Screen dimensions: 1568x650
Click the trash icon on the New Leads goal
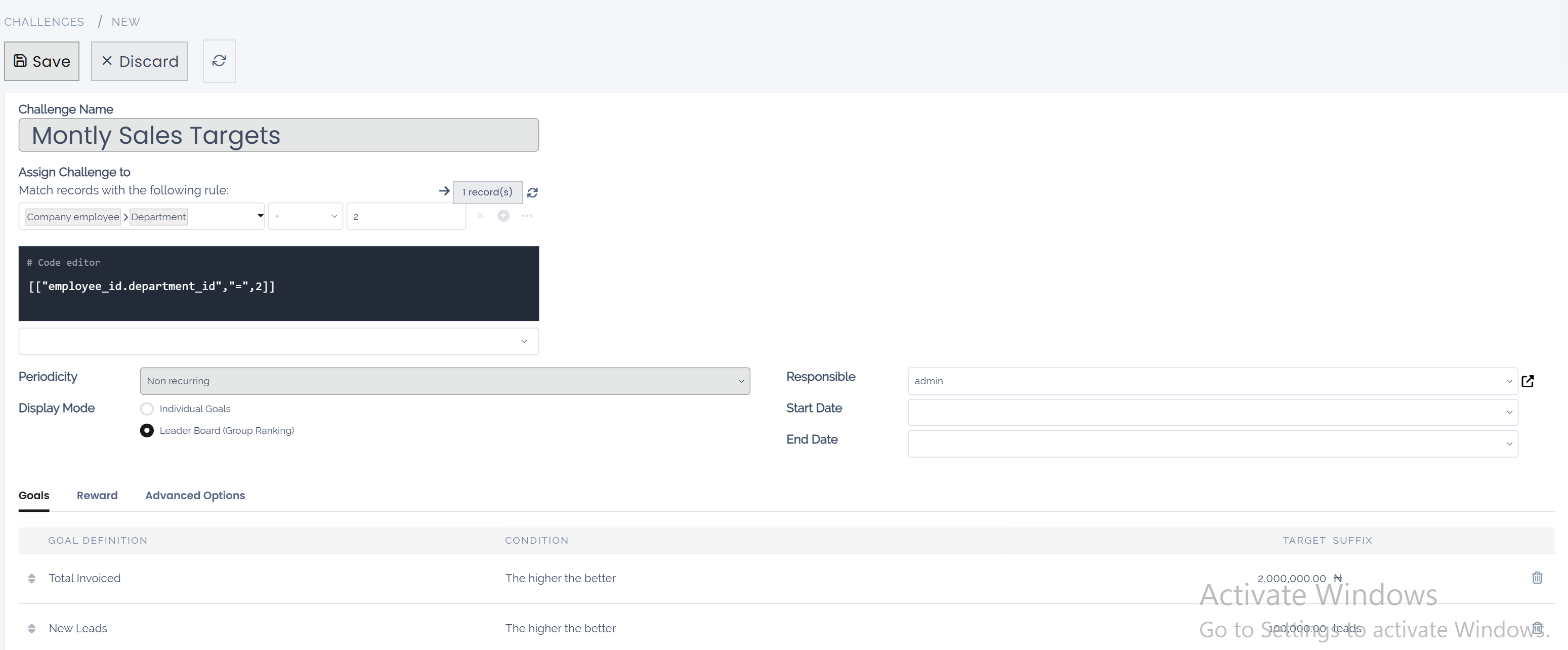(x=1538, y=628)
